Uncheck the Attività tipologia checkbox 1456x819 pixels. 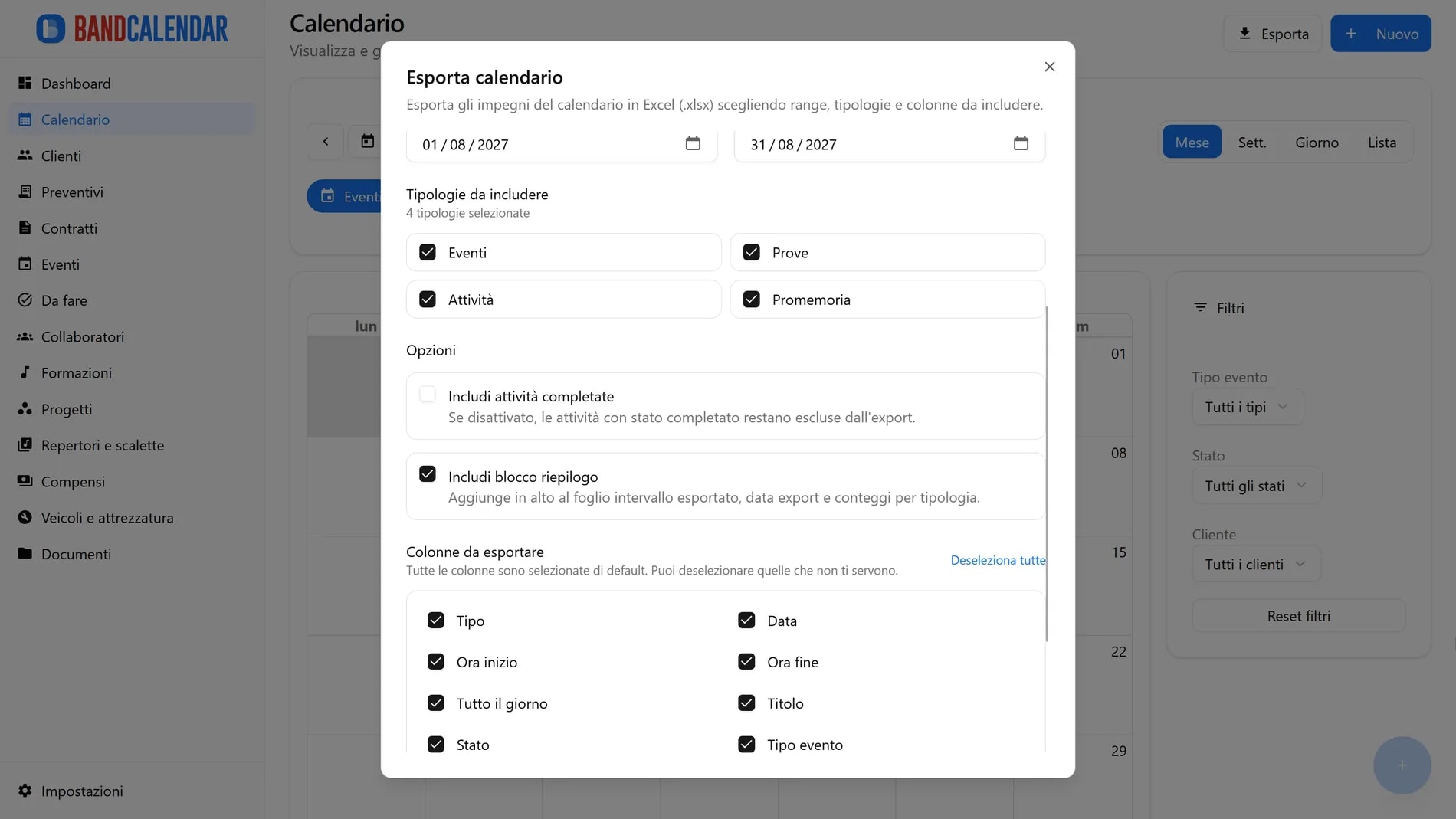(x=428, y=299)
